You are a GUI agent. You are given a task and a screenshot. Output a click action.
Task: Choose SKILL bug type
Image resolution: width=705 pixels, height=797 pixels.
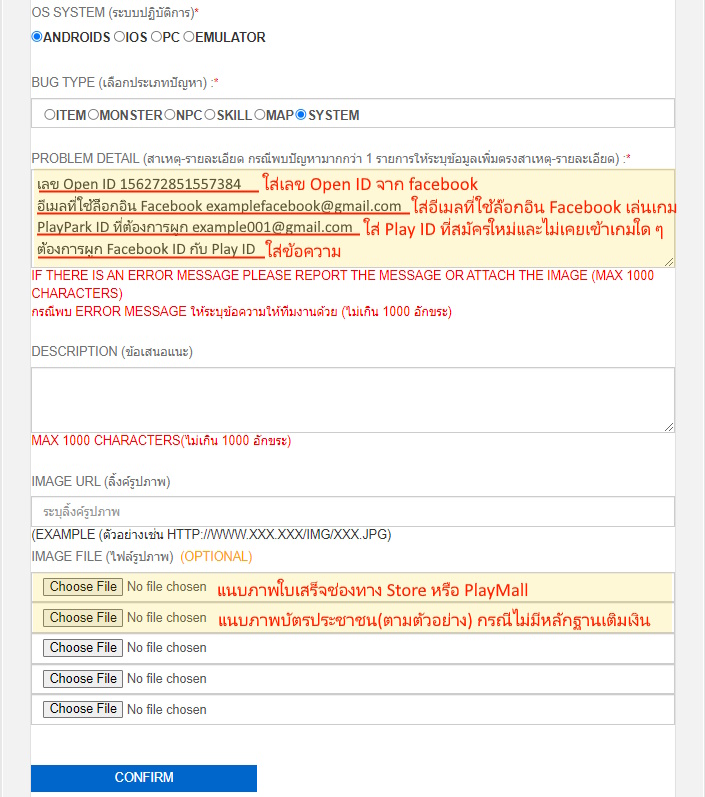click(210, 115)
